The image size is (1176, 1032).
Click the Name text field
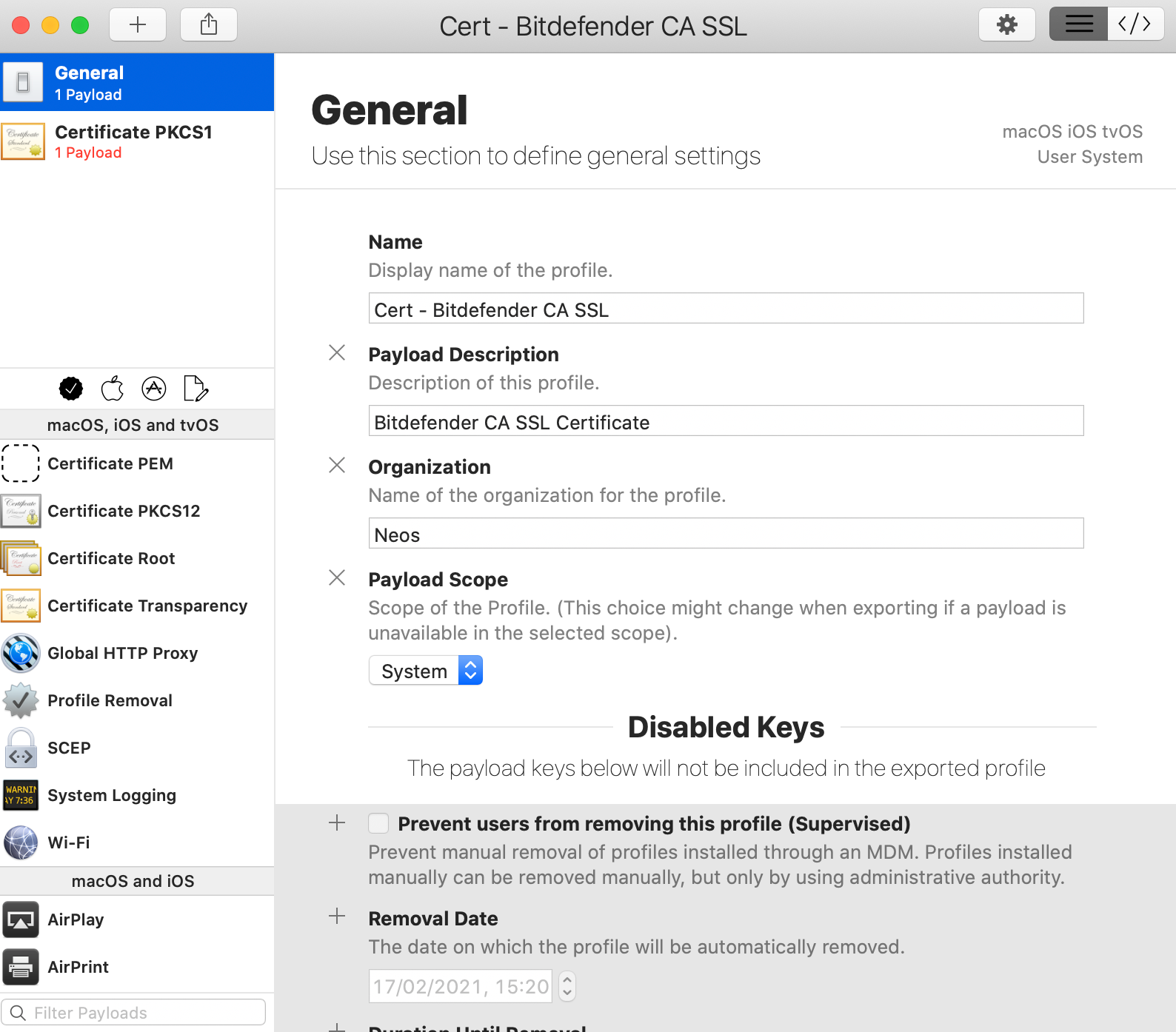coord(726,309)
